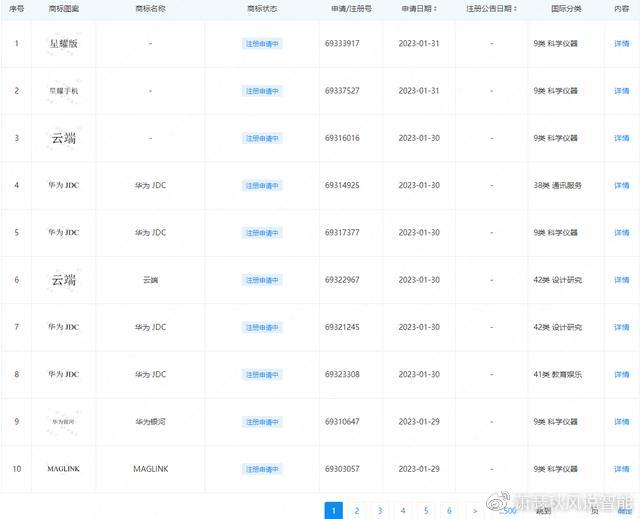Image resolution: width=640 pixels, height=519 pixels.
Task: Click 注册申请中 status badge for 69316016
Action: pyautogui.click(x=262, y=138)
